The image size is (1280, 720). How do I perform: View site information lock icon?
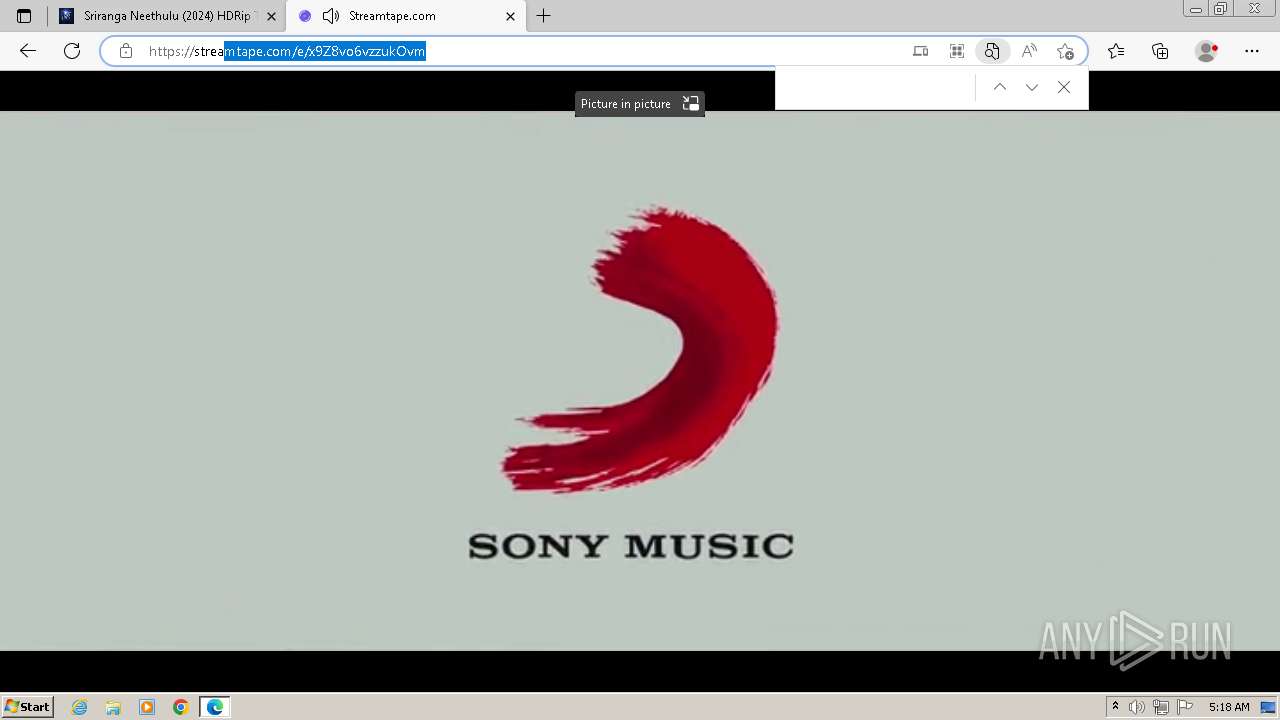(x=126, y=51)
